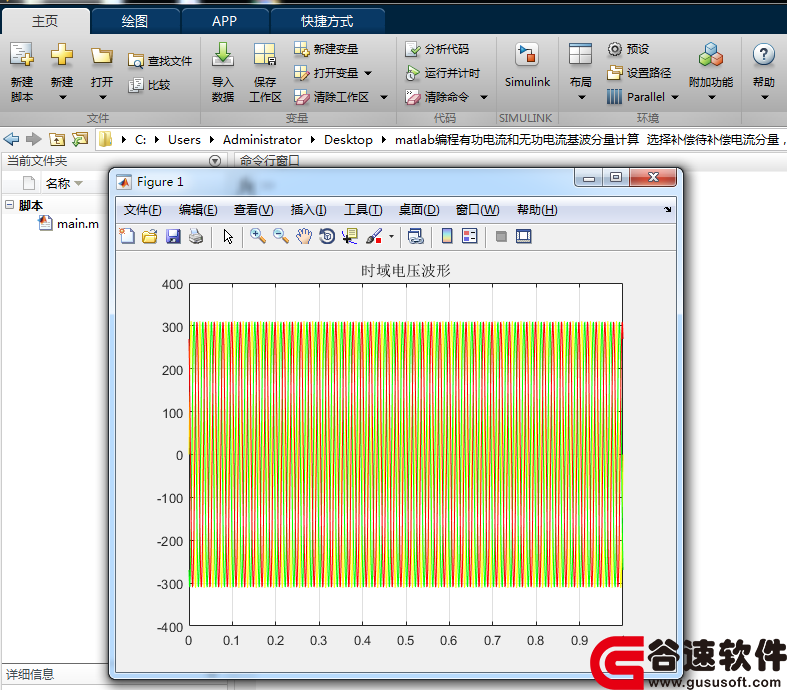
Task: Expand dropdown under 新建 button
Action: pyautogui.click(x=62, y=97)
